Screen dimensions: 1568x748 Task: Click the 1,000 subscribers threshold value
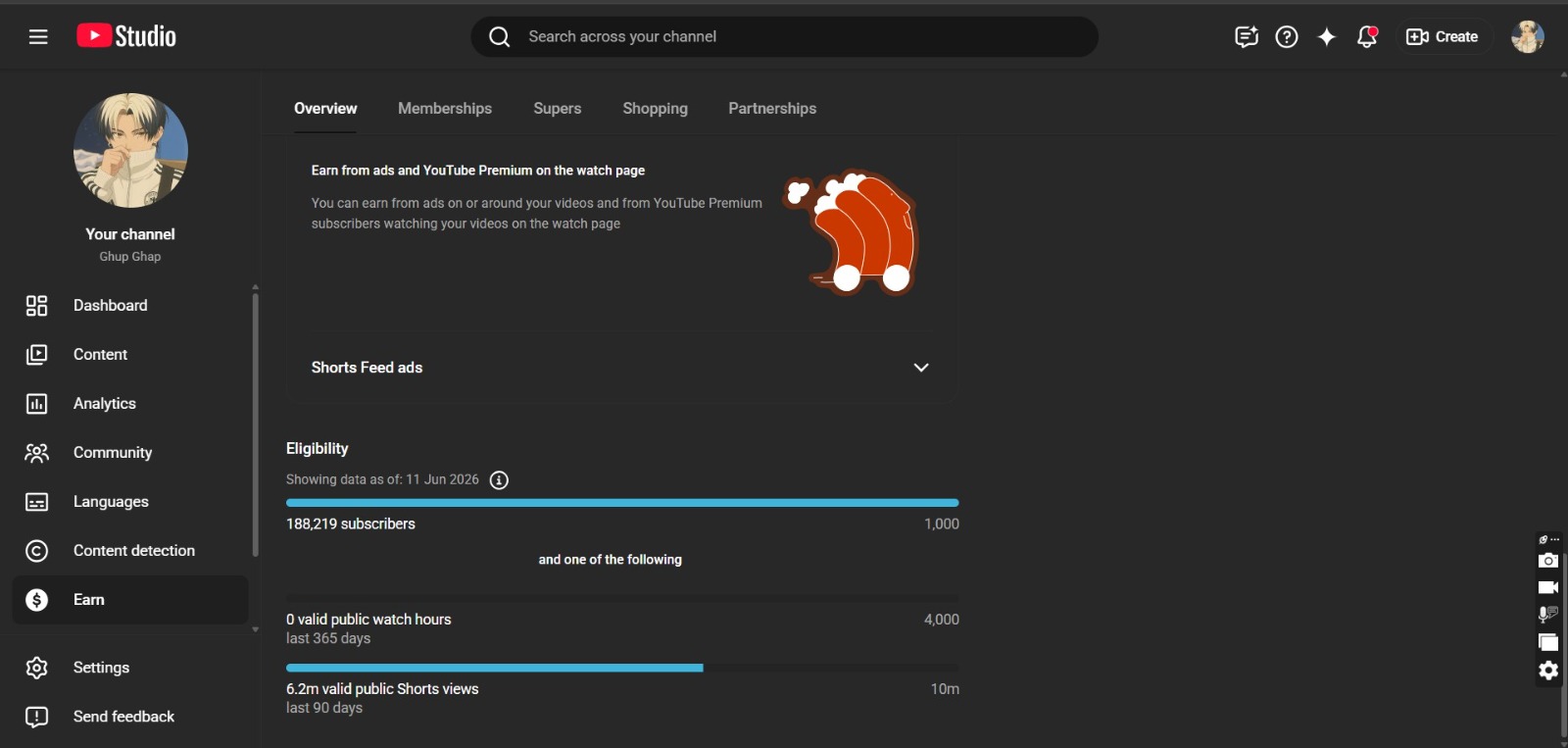point(942,524)
